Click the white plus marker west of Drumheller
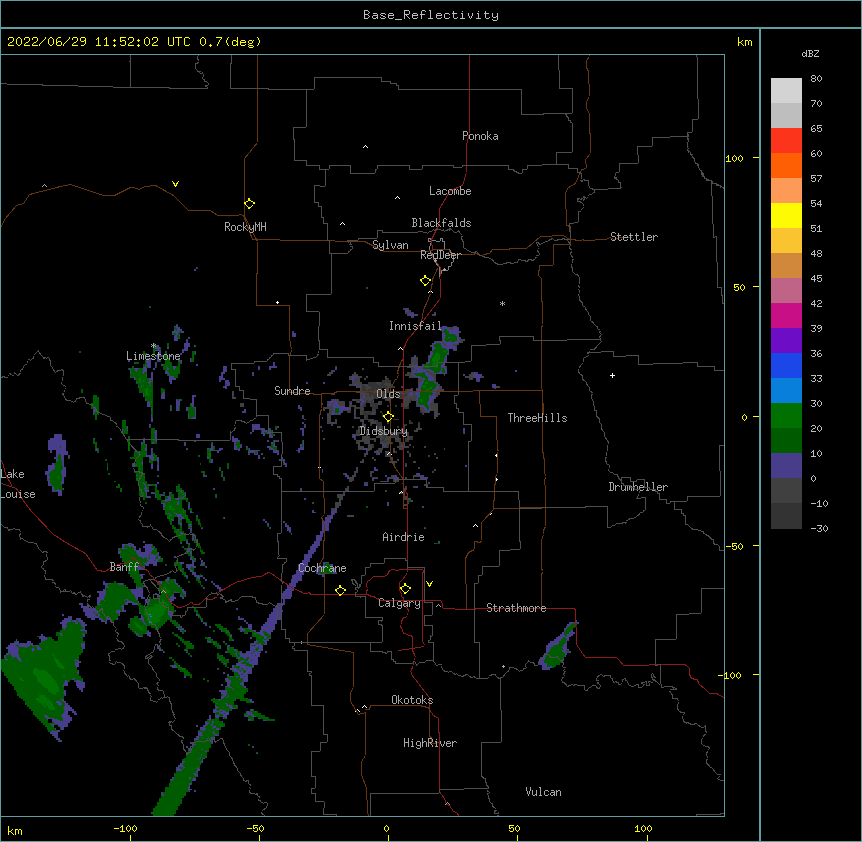Image resolution: width=862 pixels, height=842 pixels. pos(612,375)
